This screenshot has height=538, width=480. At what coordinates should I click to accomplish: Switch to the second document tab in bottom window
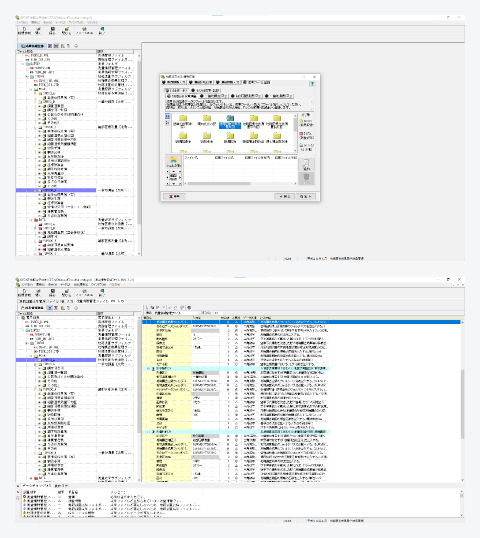[100, 301]
